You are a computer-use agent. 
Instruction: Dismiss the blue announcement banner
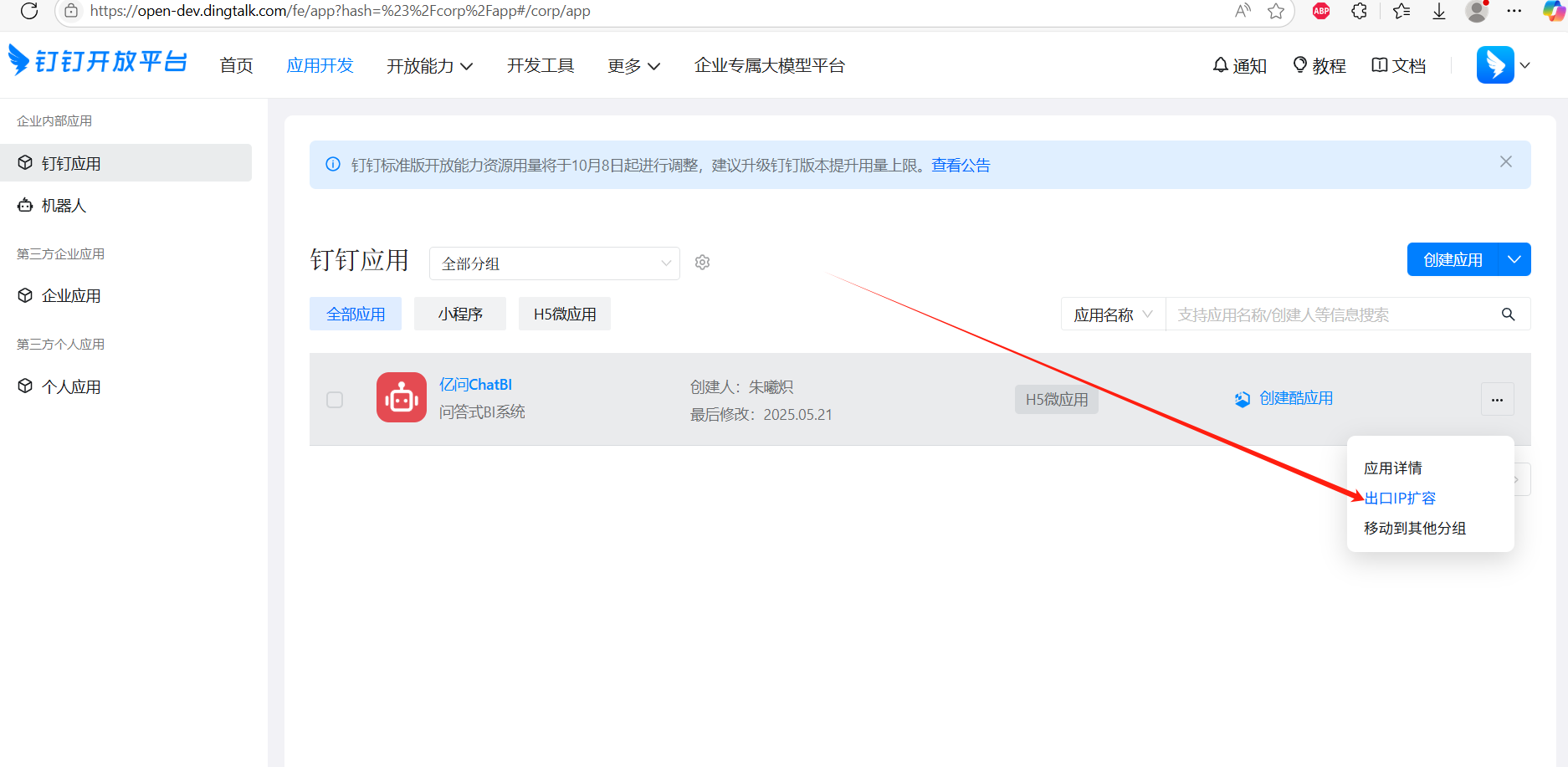tap(1505, 162)
